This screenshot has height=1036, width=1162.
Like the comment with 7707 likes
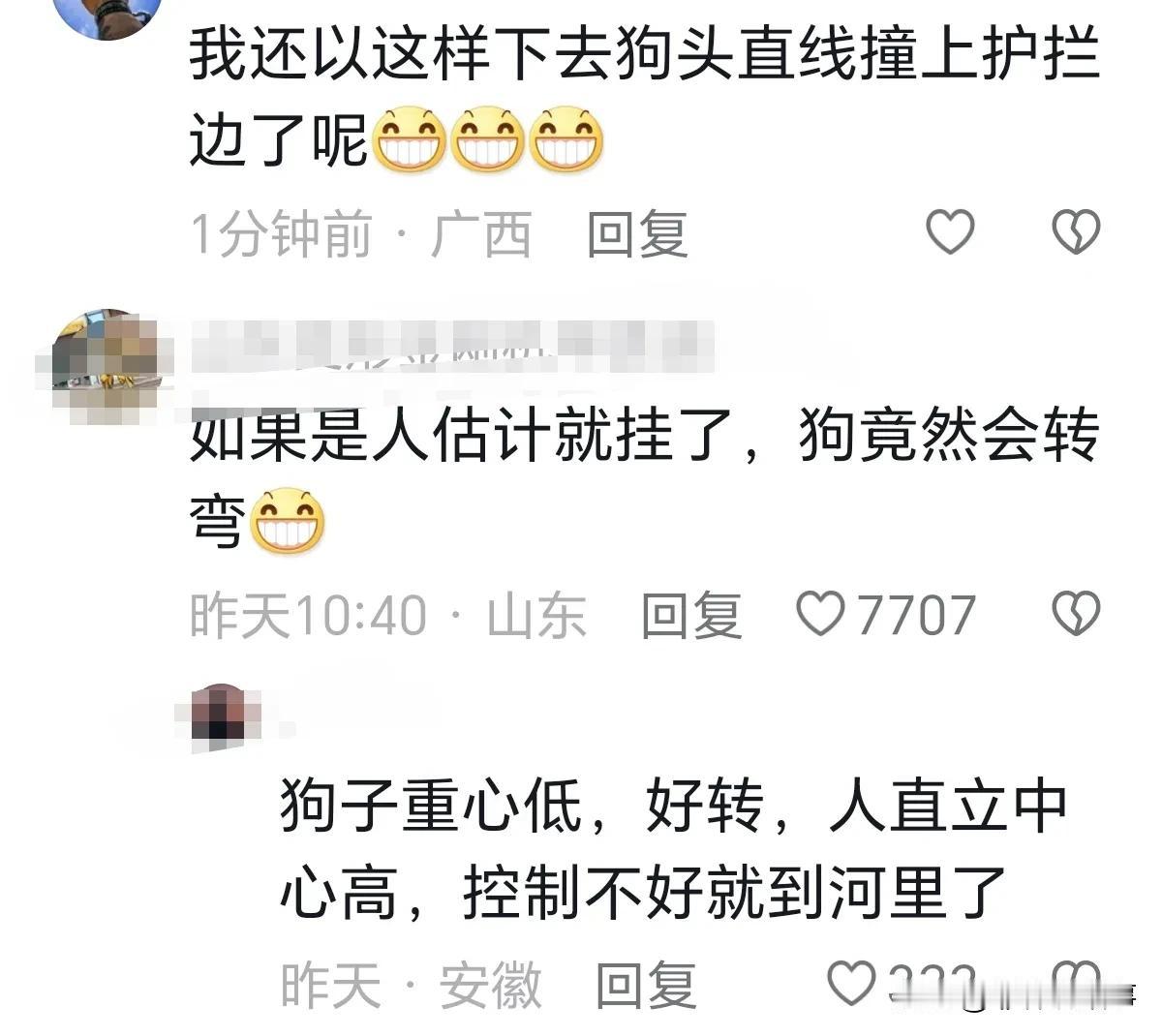(819, 614)
